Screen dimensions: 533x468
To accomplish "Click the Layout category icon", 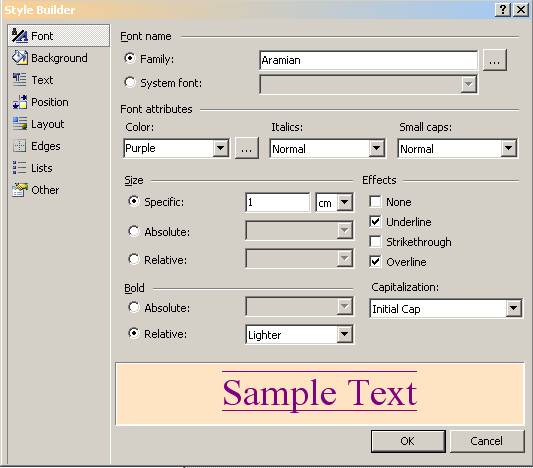I will [20, 124].
